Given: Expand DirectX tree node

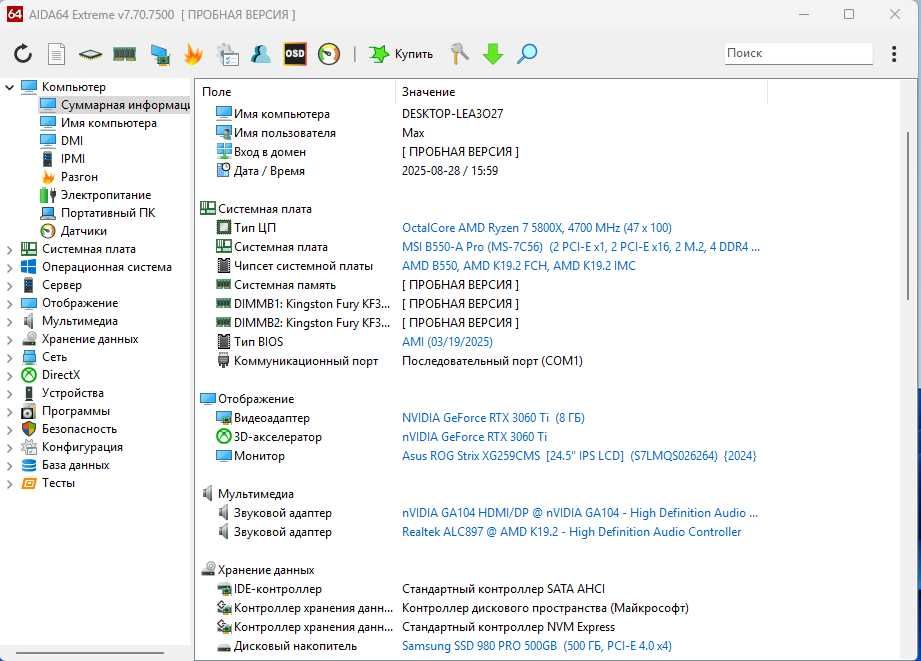Looking at the screenshot, I should (9, 376).
